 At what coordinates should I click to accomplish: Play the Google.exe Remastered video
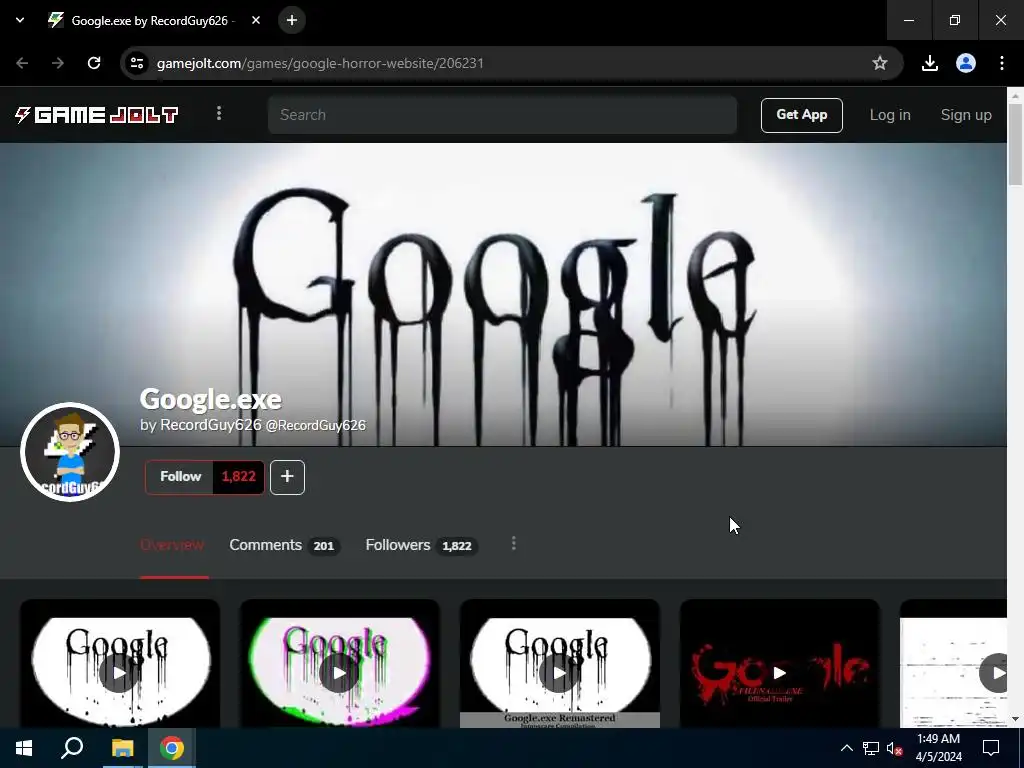559,672
